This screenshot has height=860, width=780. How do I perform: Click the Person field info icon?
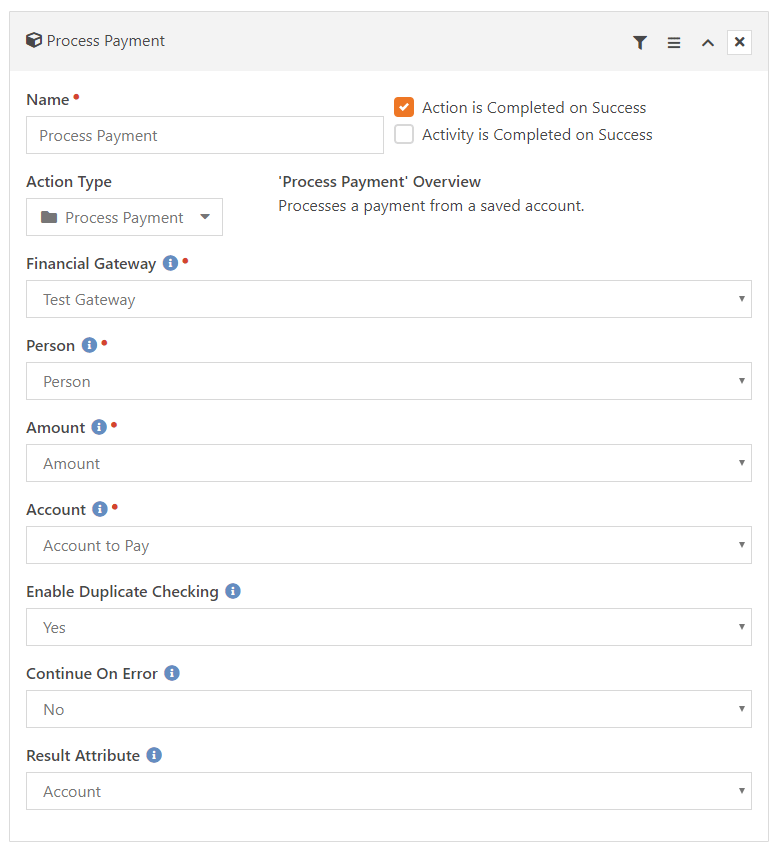[89, 345]
